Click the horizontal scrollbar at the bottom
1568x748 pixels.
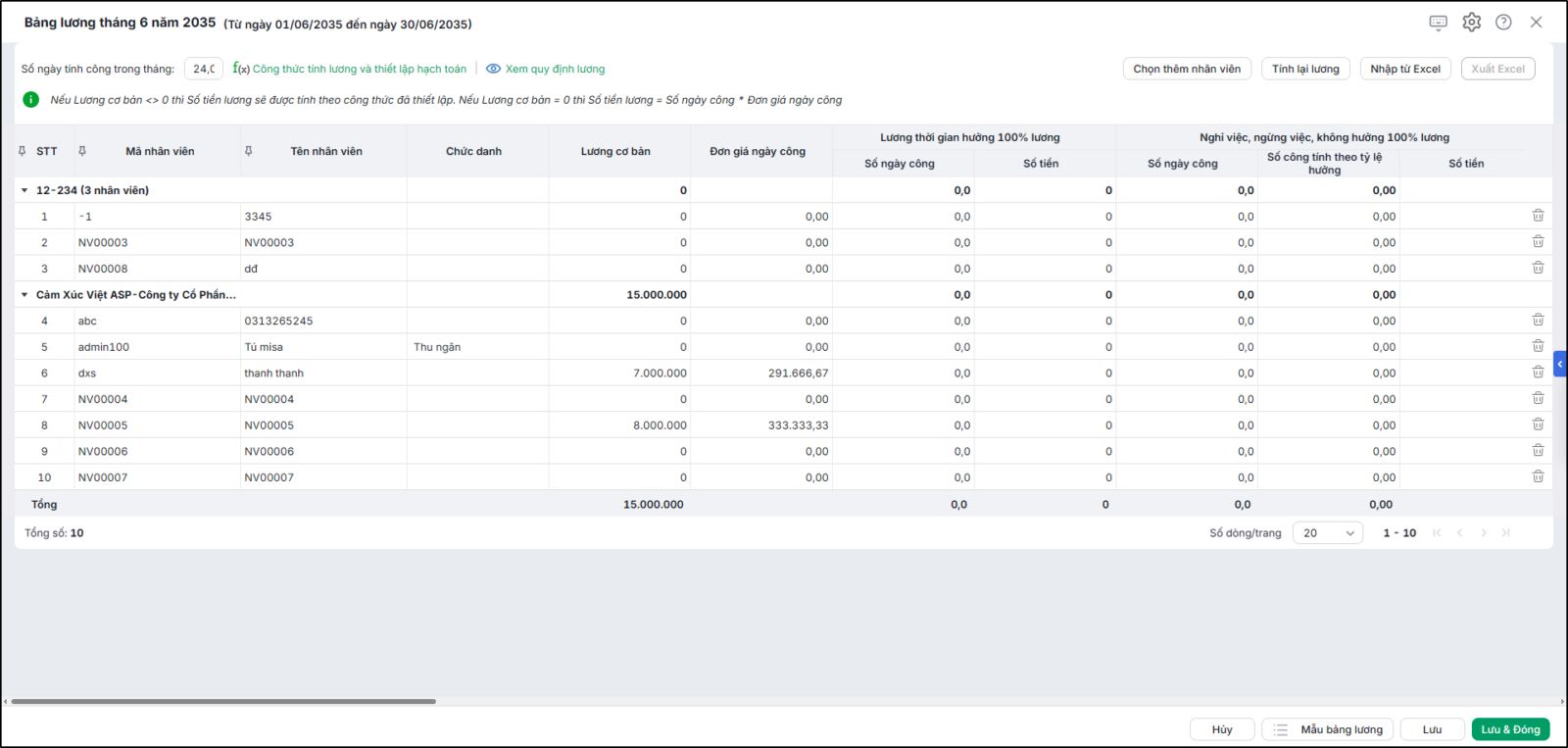pos(223,701)
